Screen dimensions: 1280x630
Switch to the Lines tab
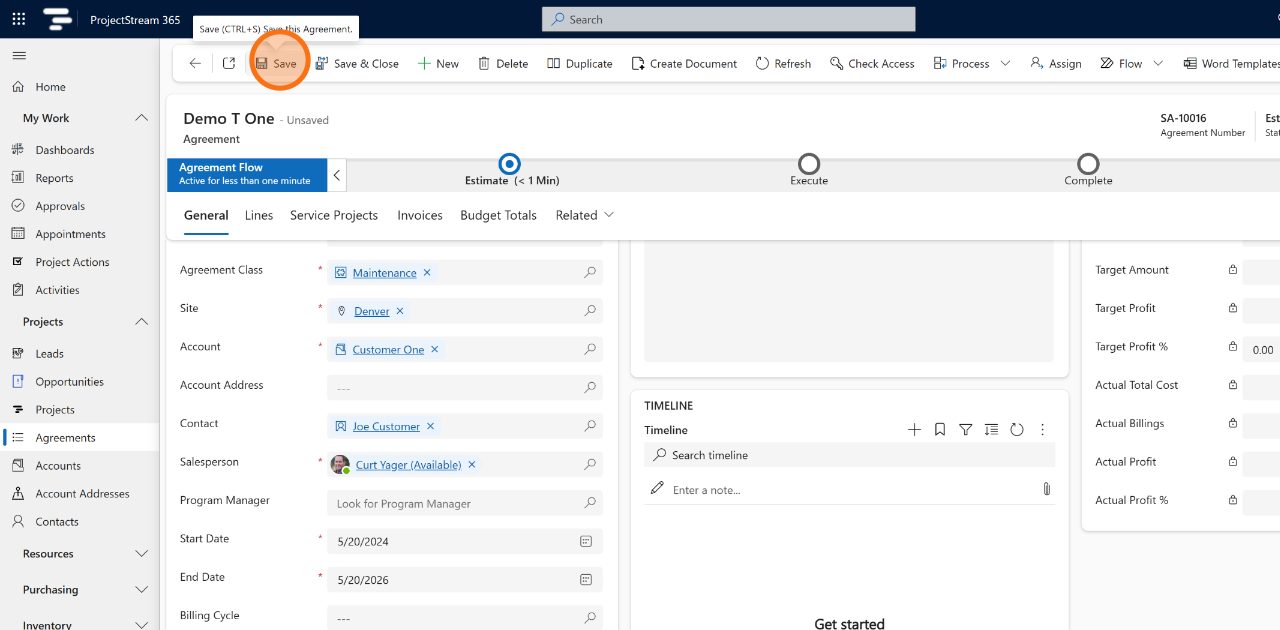pos(259,215)
